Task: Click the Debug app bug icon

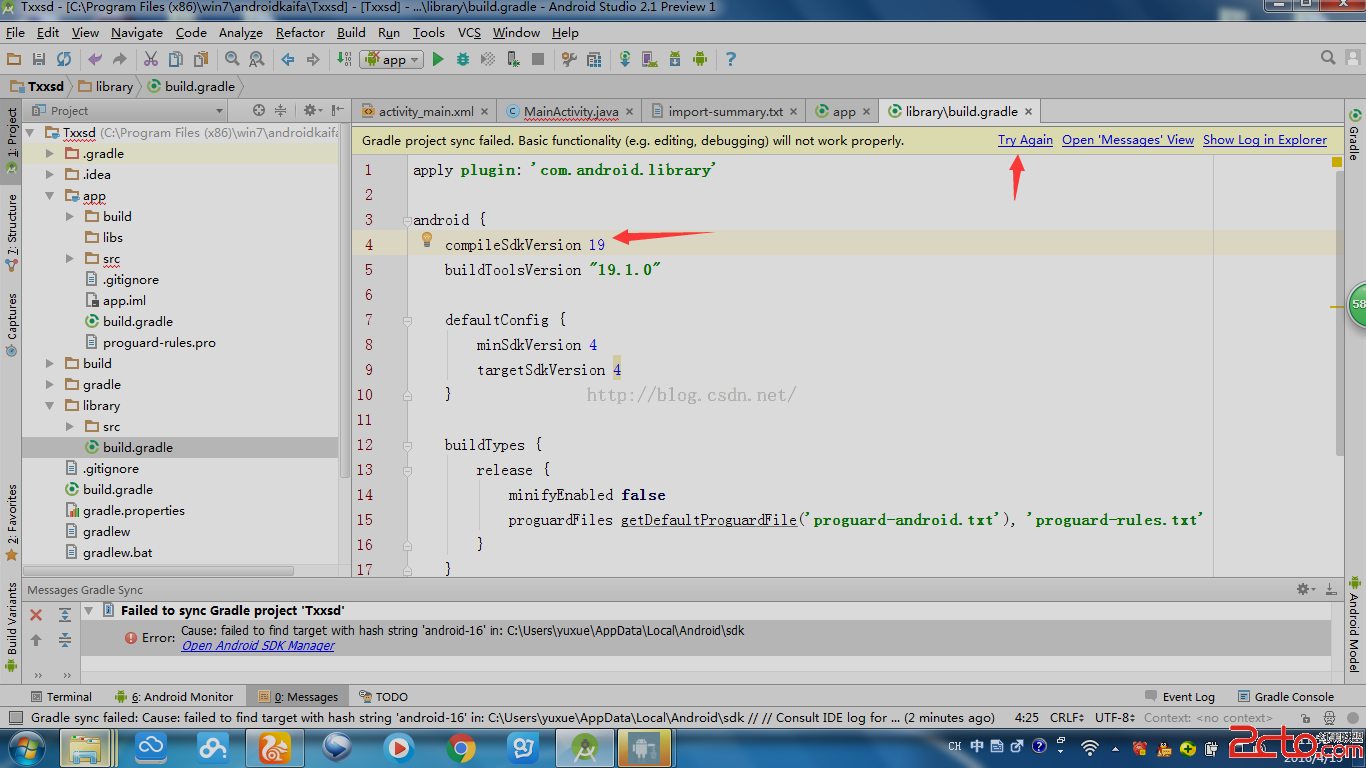Action: tap(462, 60)
